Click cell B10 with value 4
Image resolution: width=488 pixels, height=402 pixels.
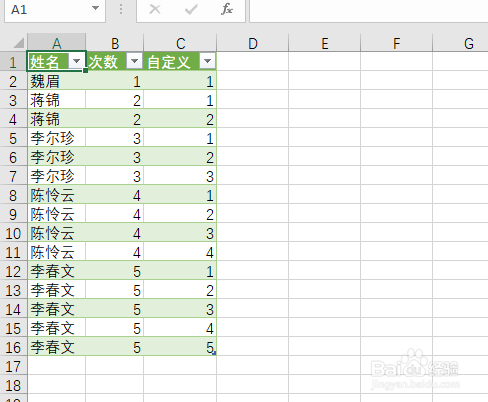point(115,233)
